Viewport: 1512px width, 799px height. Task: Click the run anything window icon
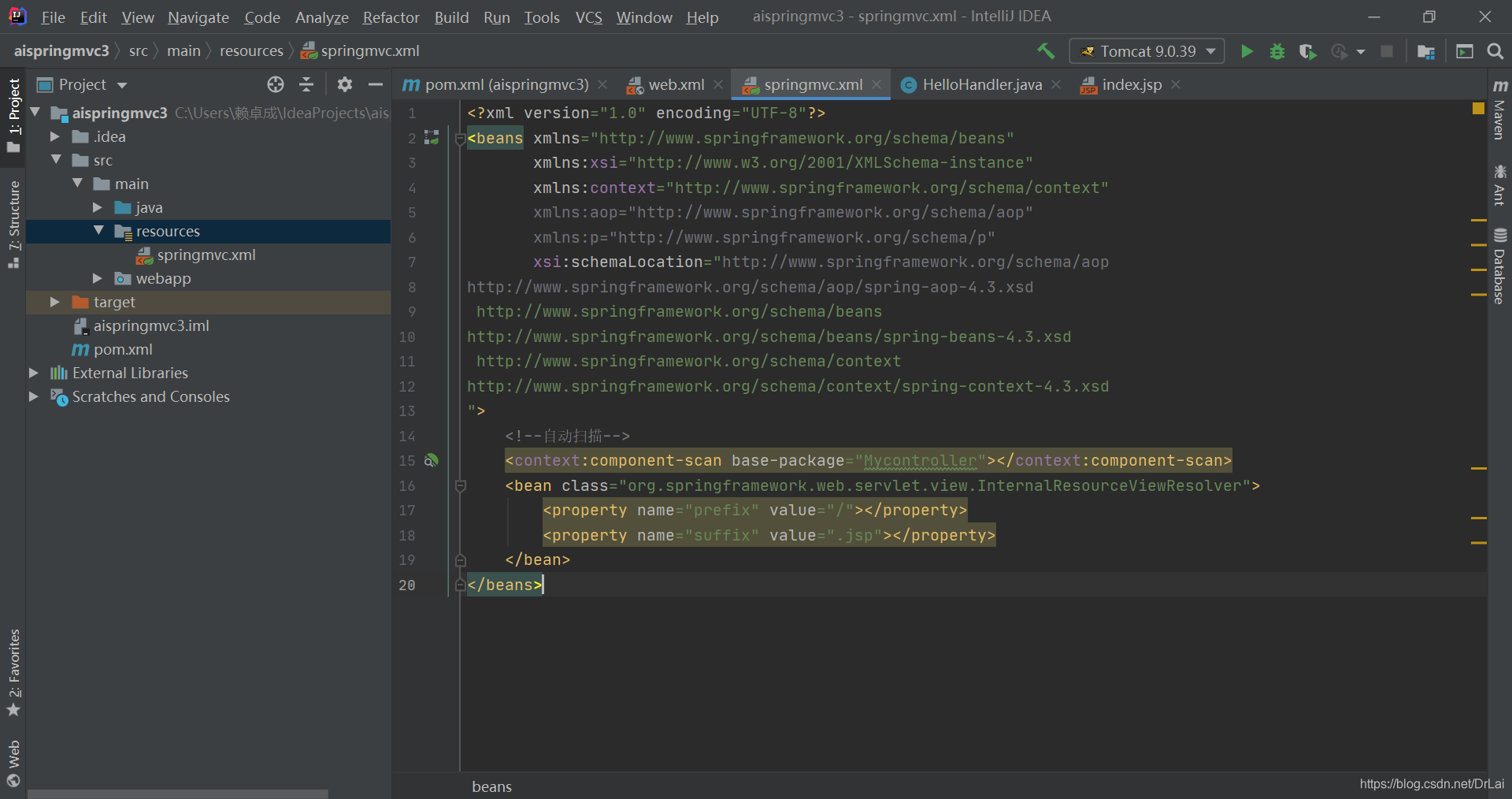tap(1465, 51)
